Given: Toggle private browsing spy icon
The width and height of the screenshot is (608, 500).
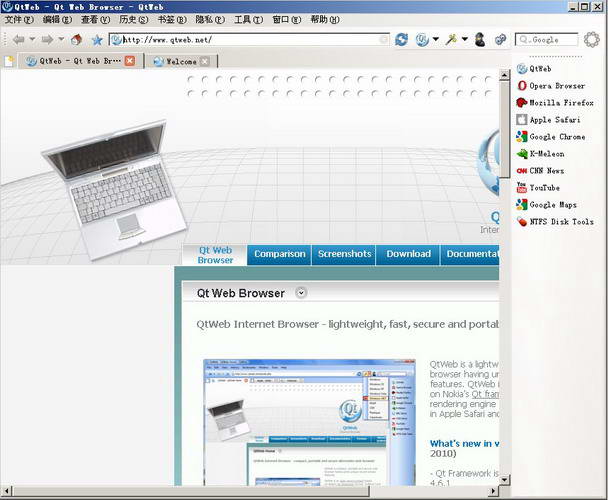Looking at the screenshot, I should [x=480, y=40].
